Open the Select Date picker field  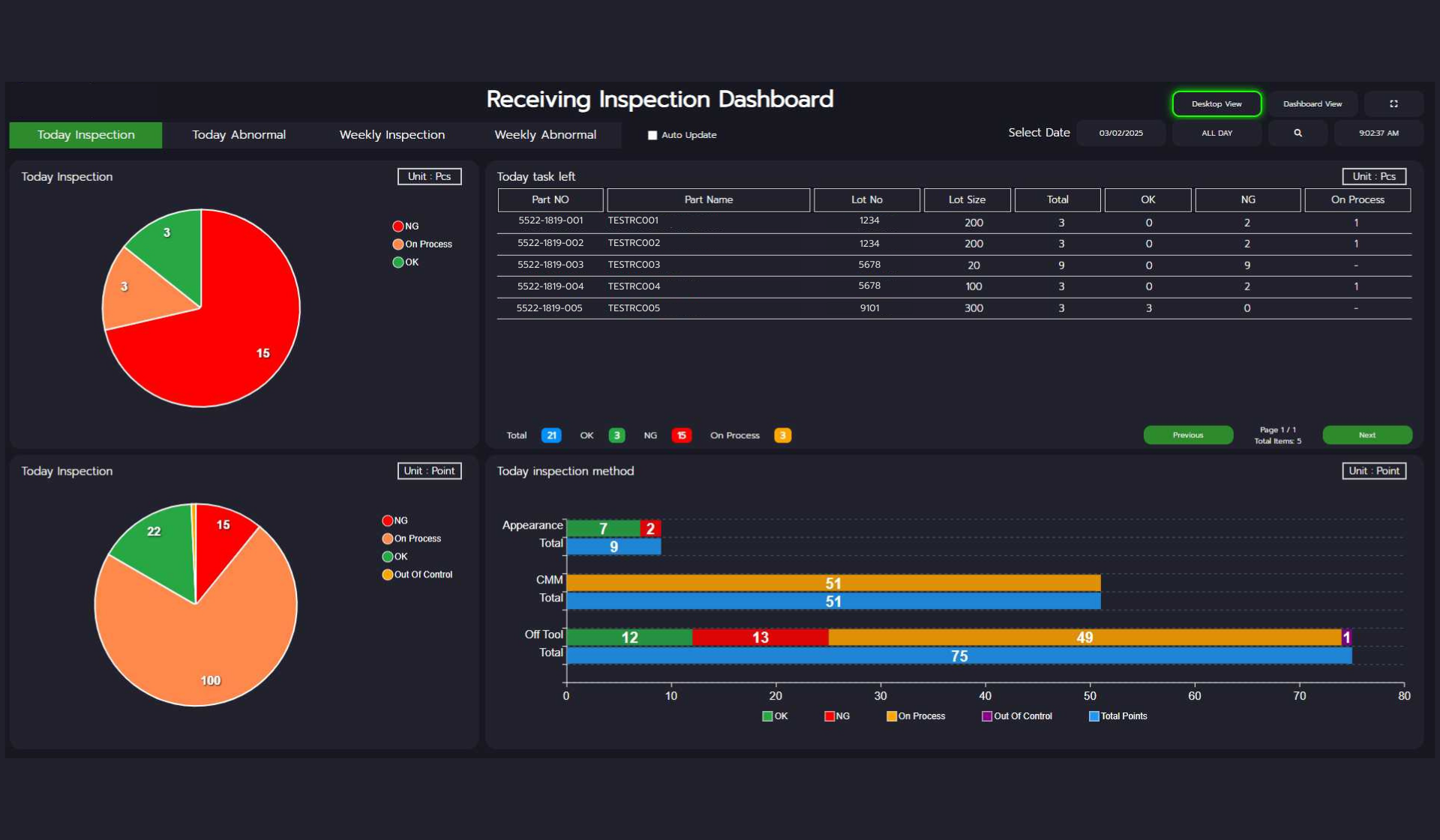point(1120,133)
